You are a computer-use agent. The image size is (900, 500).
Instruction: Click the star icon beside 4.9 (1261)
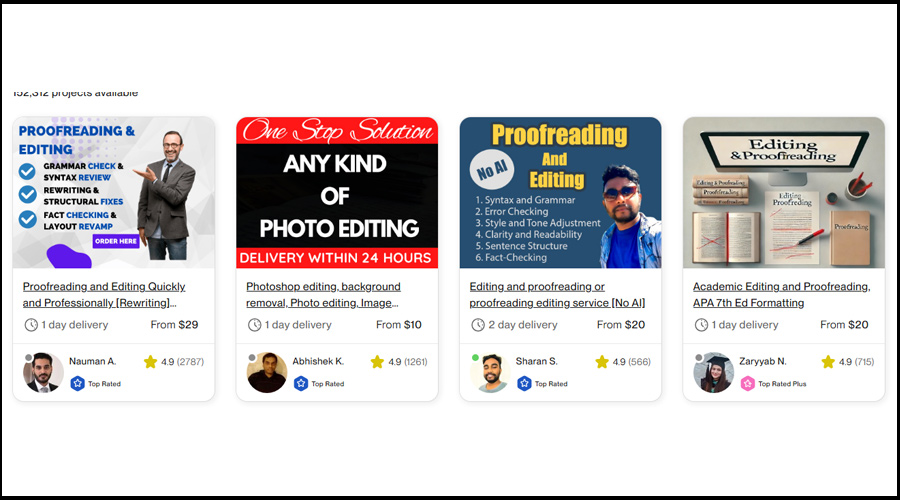(x=377, y=362)
